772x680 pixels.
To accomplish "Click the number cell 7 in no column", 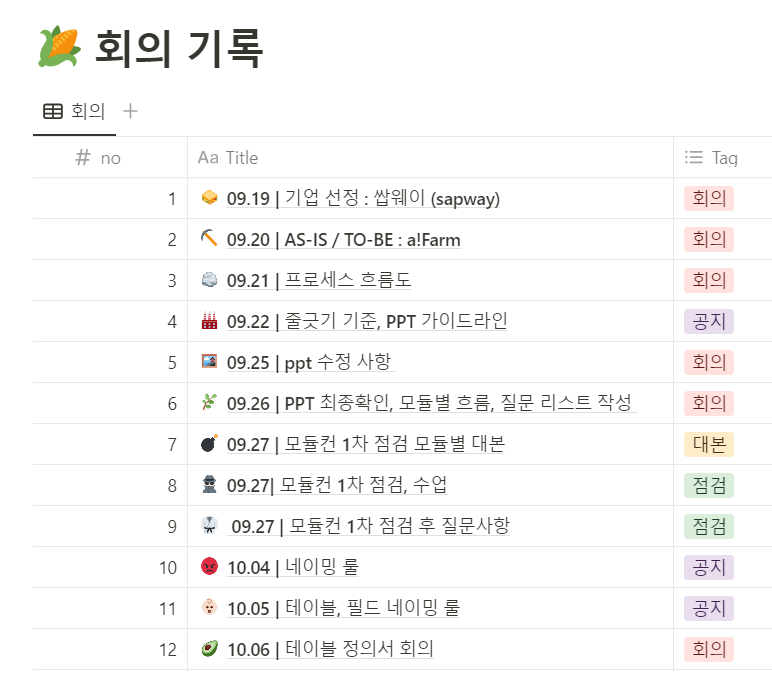I will pyautogui.click(x=110, y=444).
